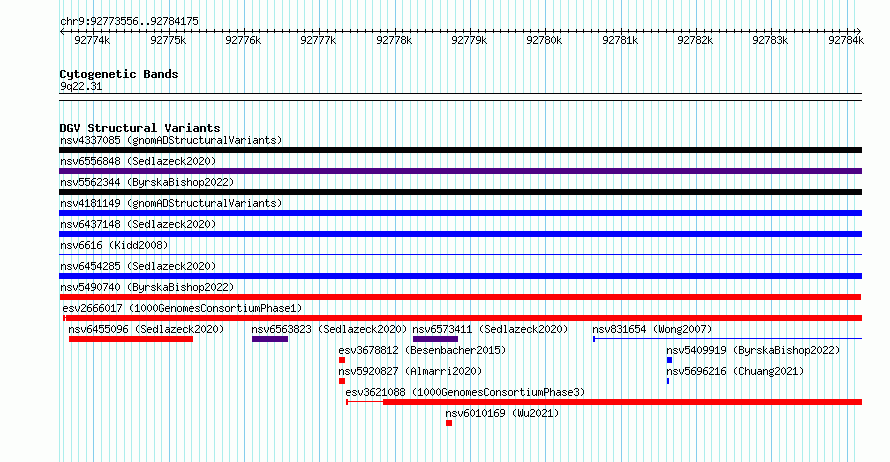Open nsv6563823 (Sedlazeck2020) label
The width and height of the screenshot is (890, 462).
coord(329,329)
